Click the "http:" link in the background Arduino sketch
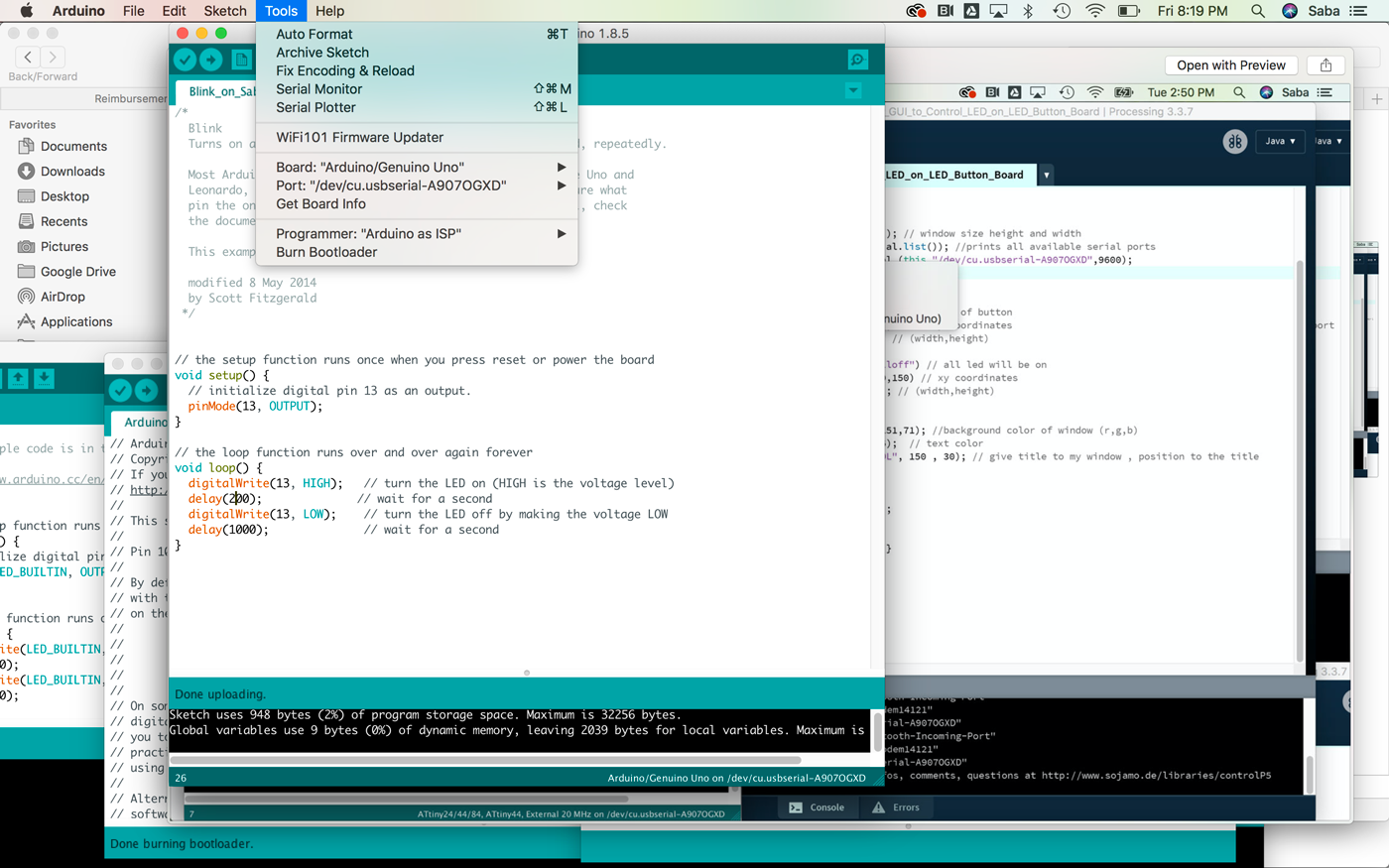Viewport: 1389px width, 868px height. click(x=149, y=490)
